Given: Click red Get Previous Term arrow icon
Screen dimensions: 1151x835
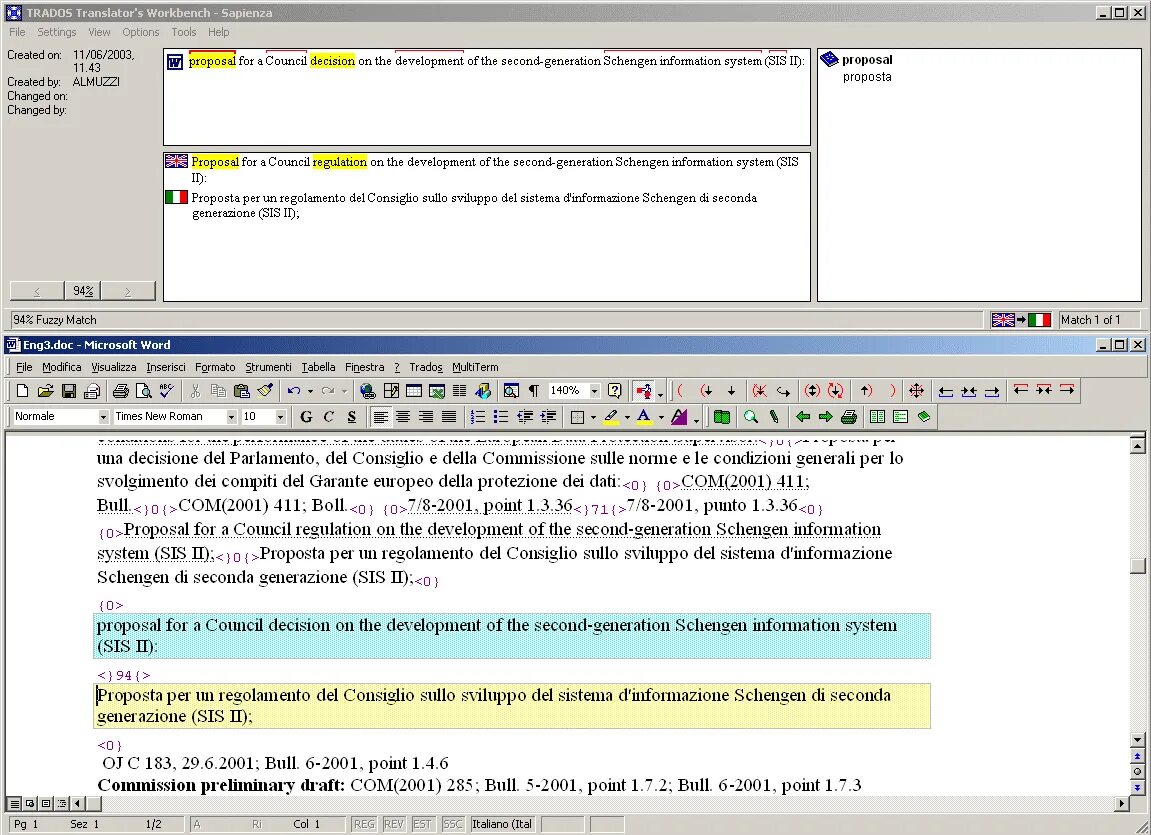Looking at the screenshot, I should pyautogui.click(x=1020, y=390).
